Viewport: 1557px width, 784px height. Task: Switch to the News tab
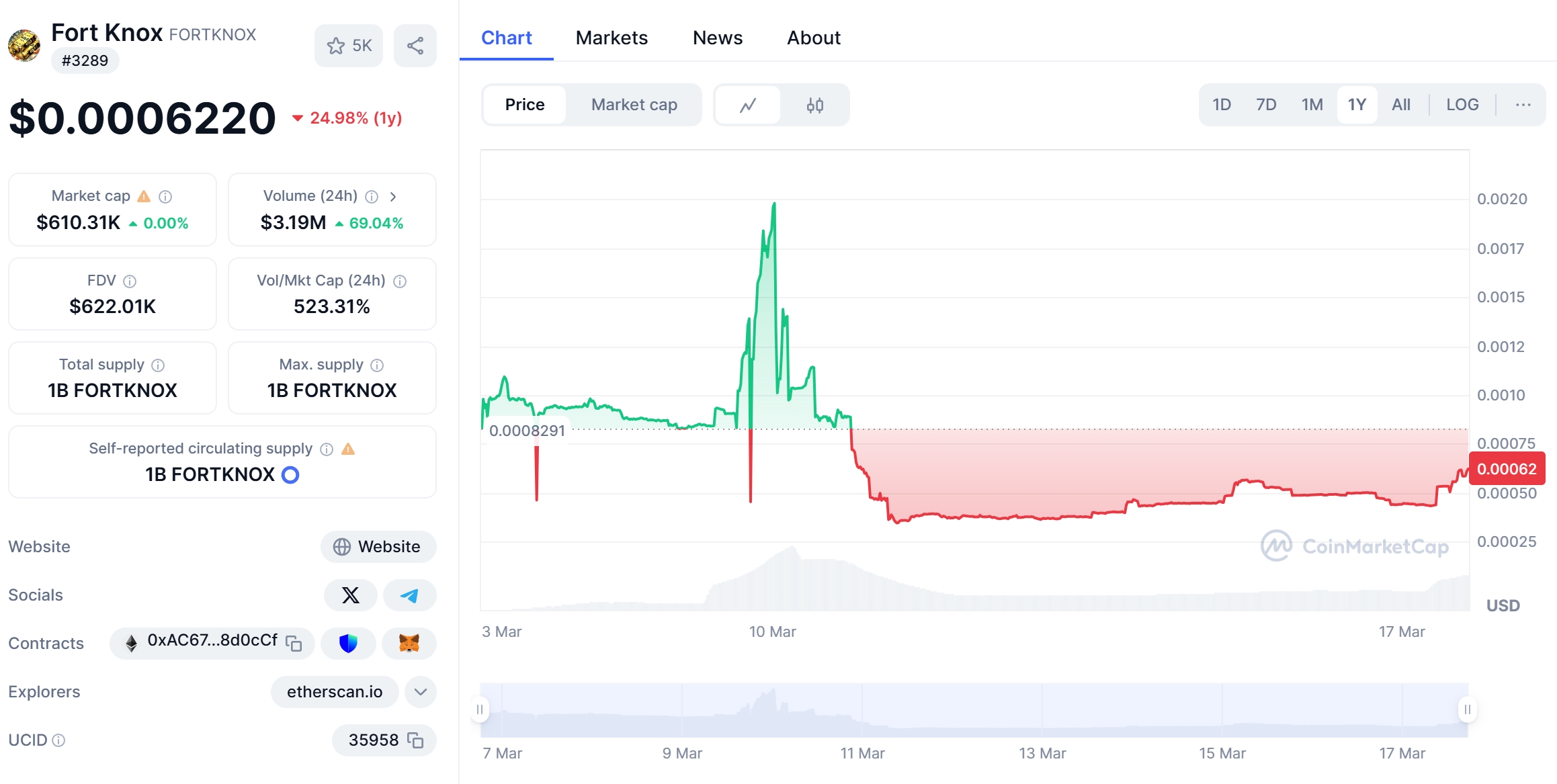[x=716, y=38]
